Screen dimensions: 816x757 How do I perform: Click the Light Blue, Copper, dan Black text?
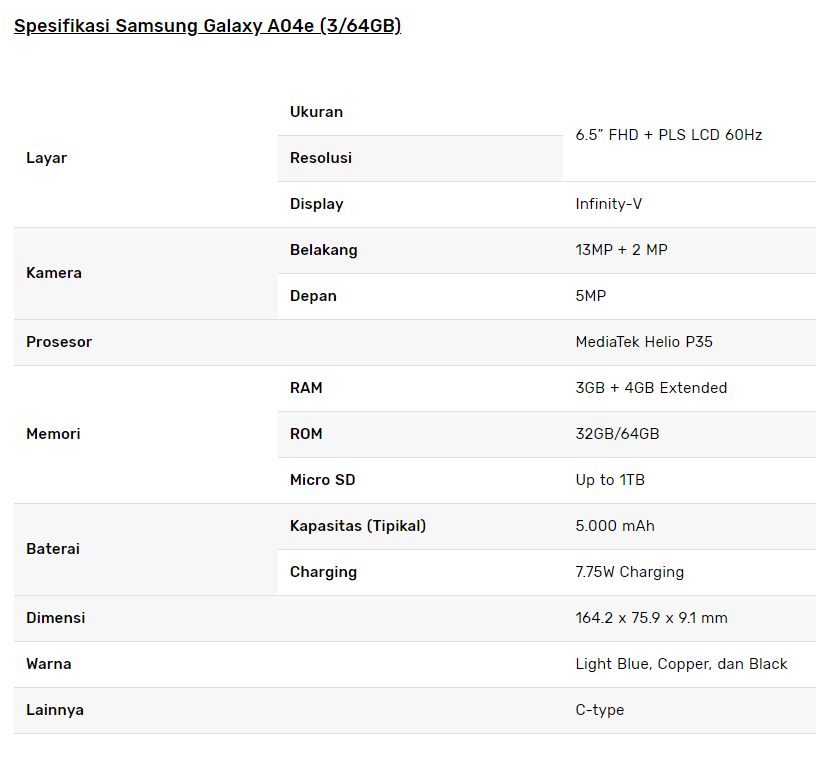681,664
